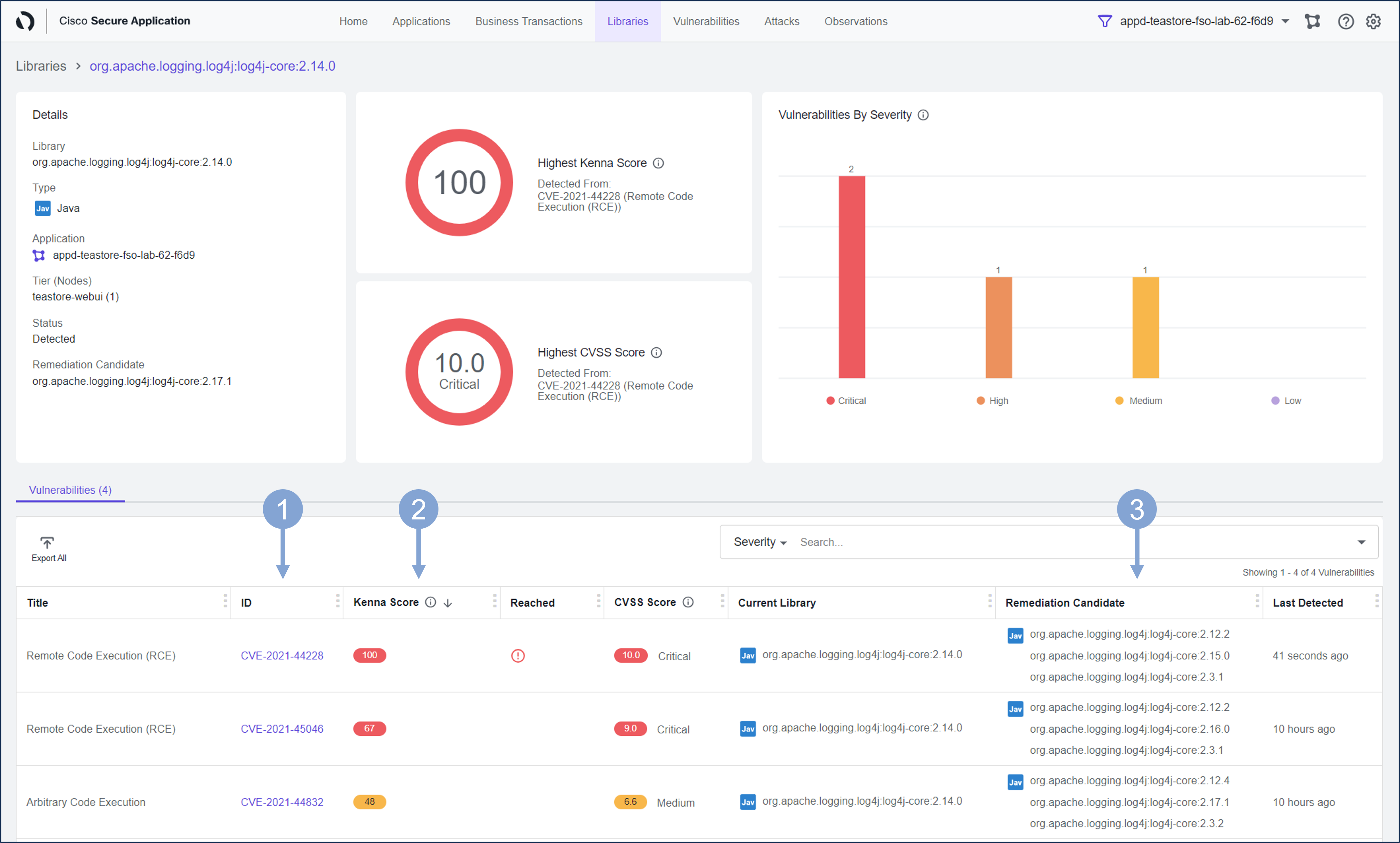
Task: Click the application flow map icon in header
Action: pyautogui.click(x=1312, y=22)
